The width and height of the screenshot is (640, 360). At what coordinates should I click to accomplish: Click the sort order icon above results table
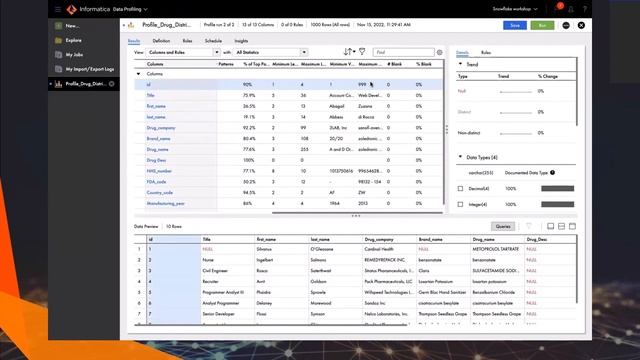pos(349,52)
